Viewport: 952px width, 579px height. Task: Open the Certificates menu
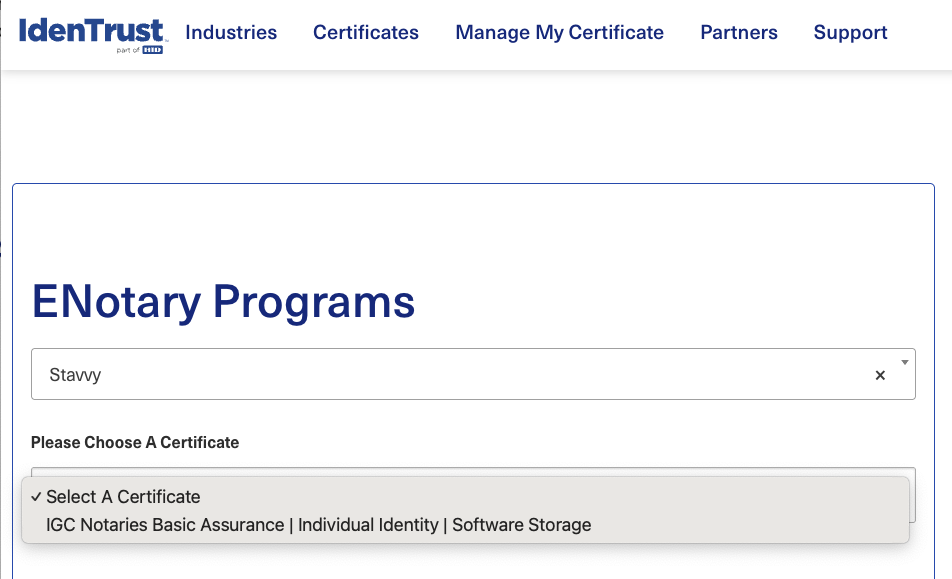tap(365, 32)
